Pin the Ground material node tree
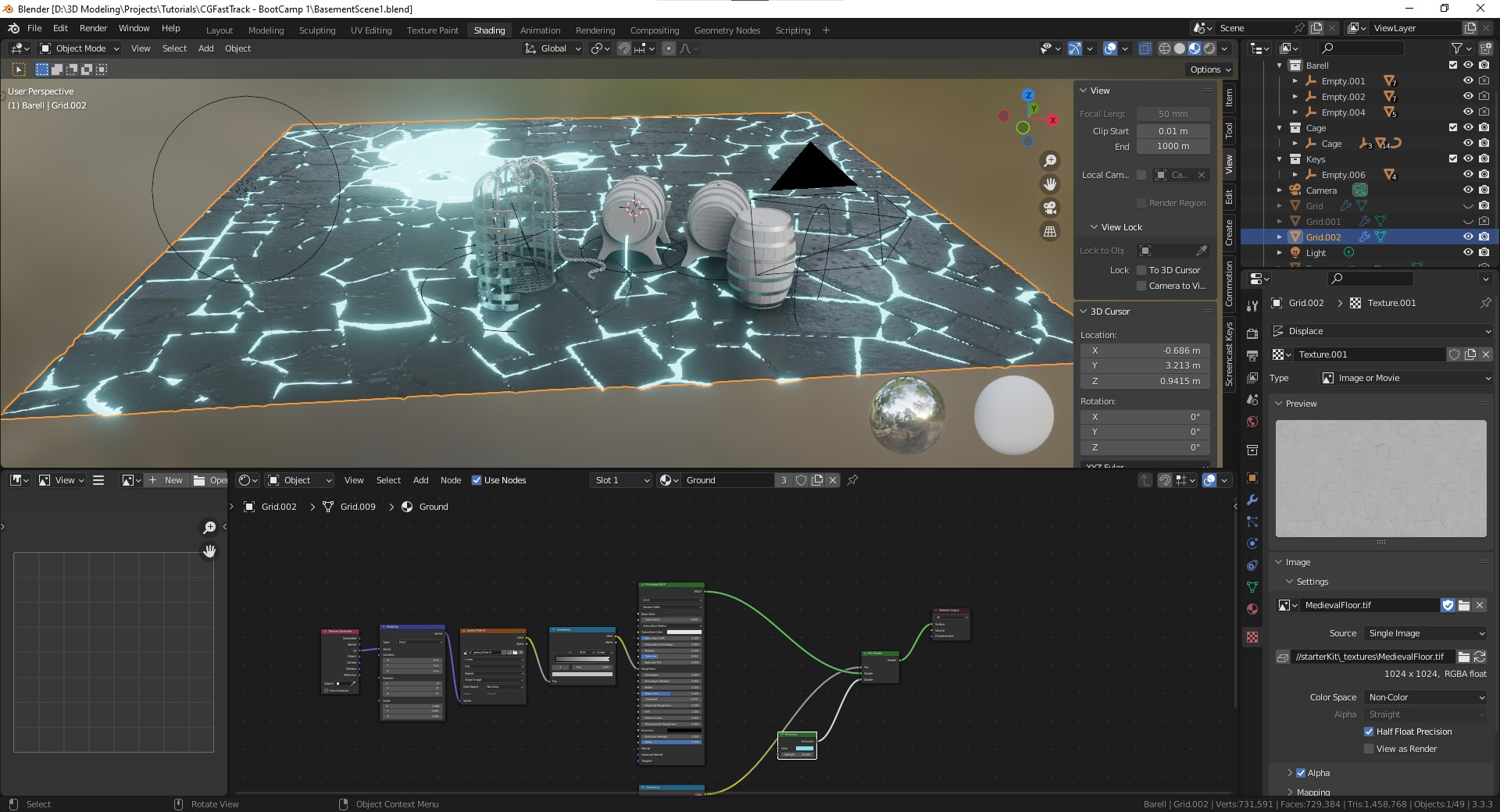The height and width of the screenshot is (812, 1500). point(852,480)
